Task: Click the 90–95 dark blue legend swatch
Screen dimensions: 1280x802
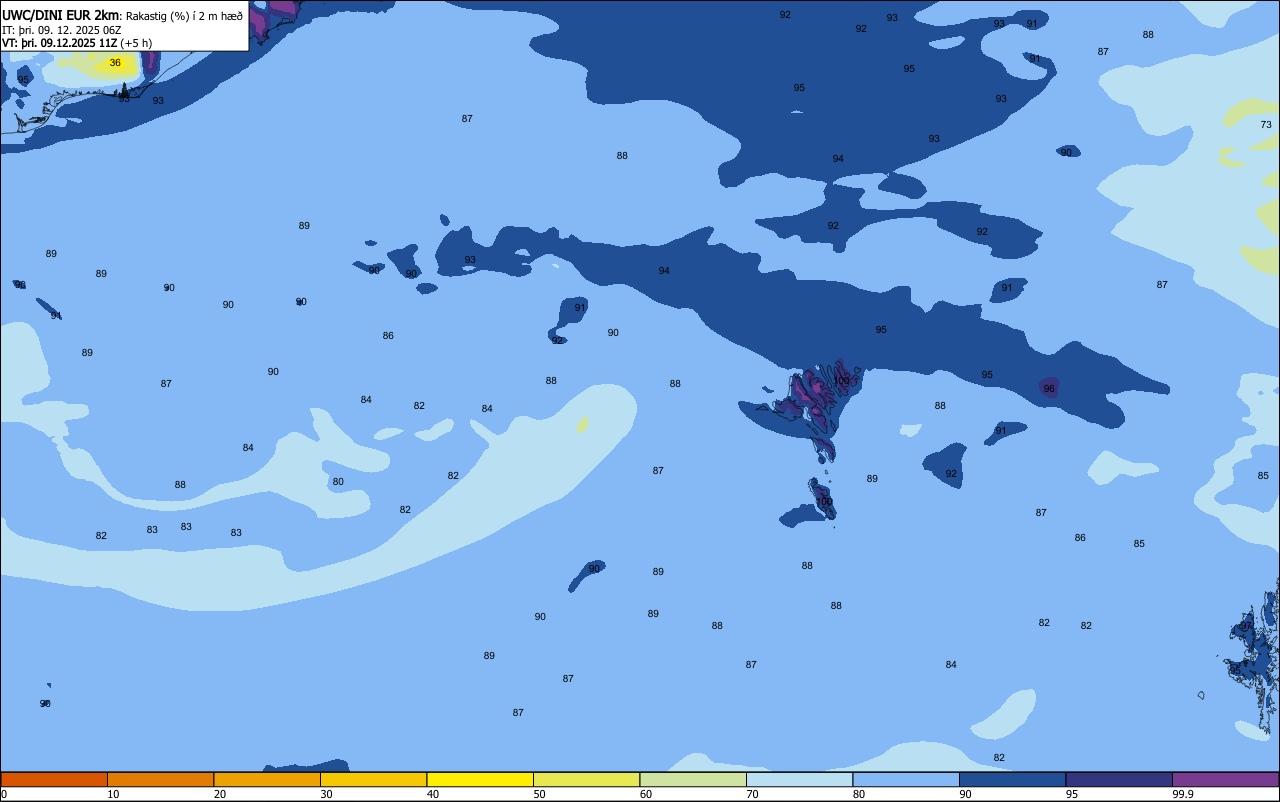Action: (1012, 779)
